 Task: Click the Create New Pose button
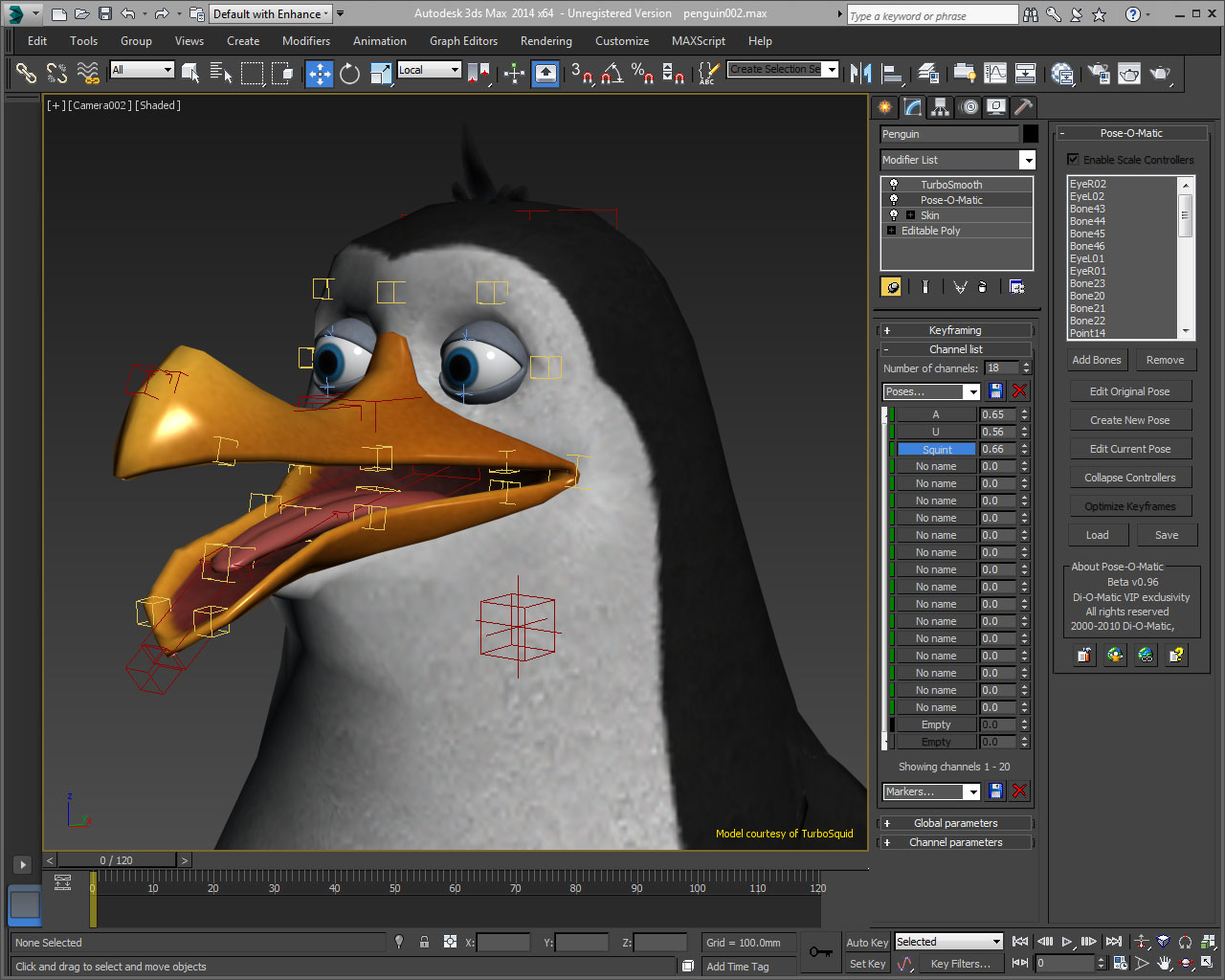(x=1130, y=419)
